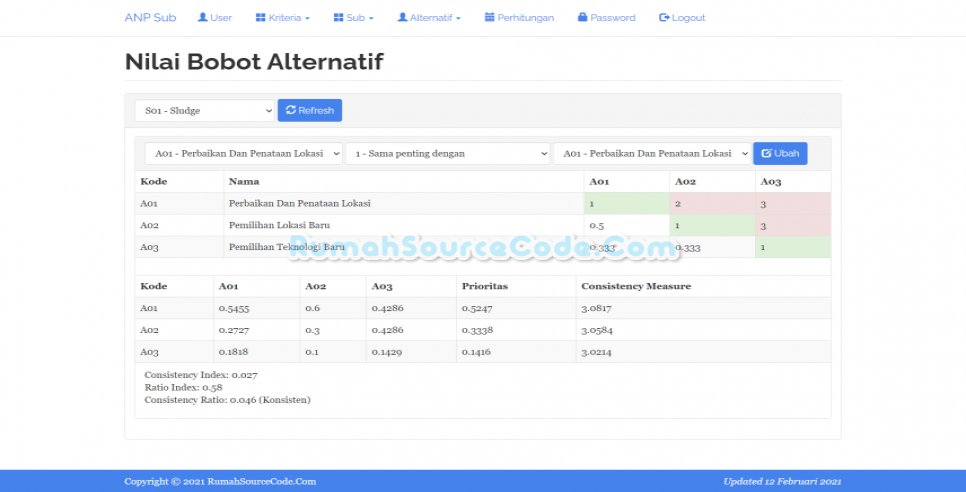
Task: Click the 0.5 cell in row A02
Action: (x=627, y=225)
